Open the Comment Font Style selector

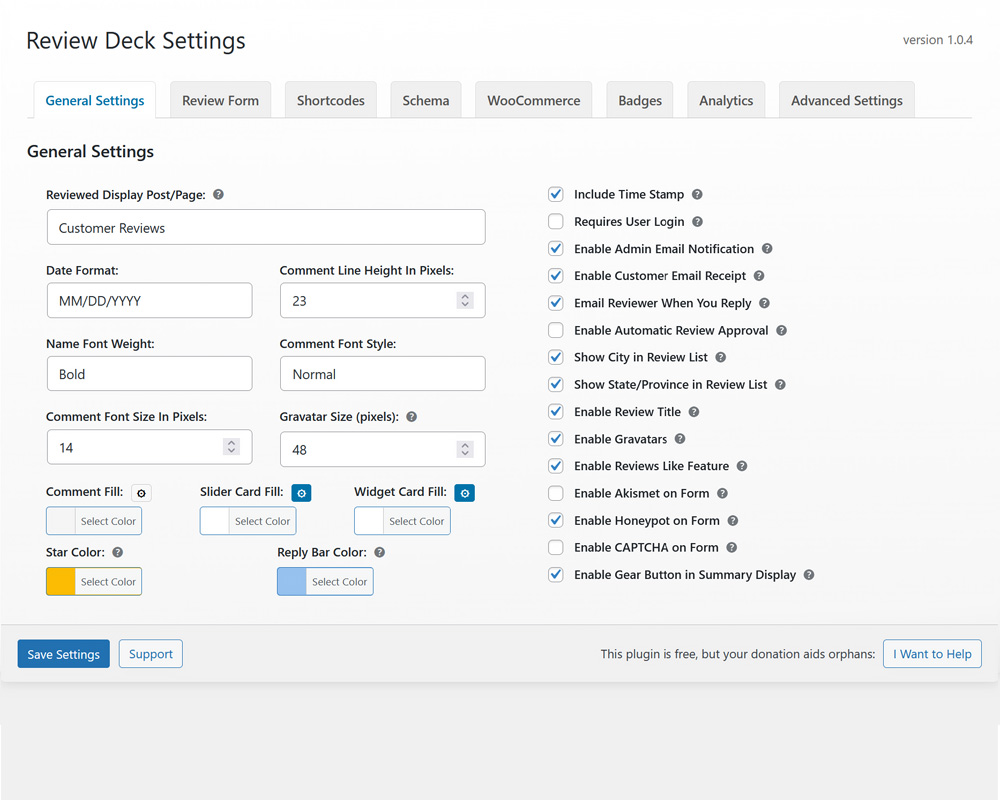[382, 373]
